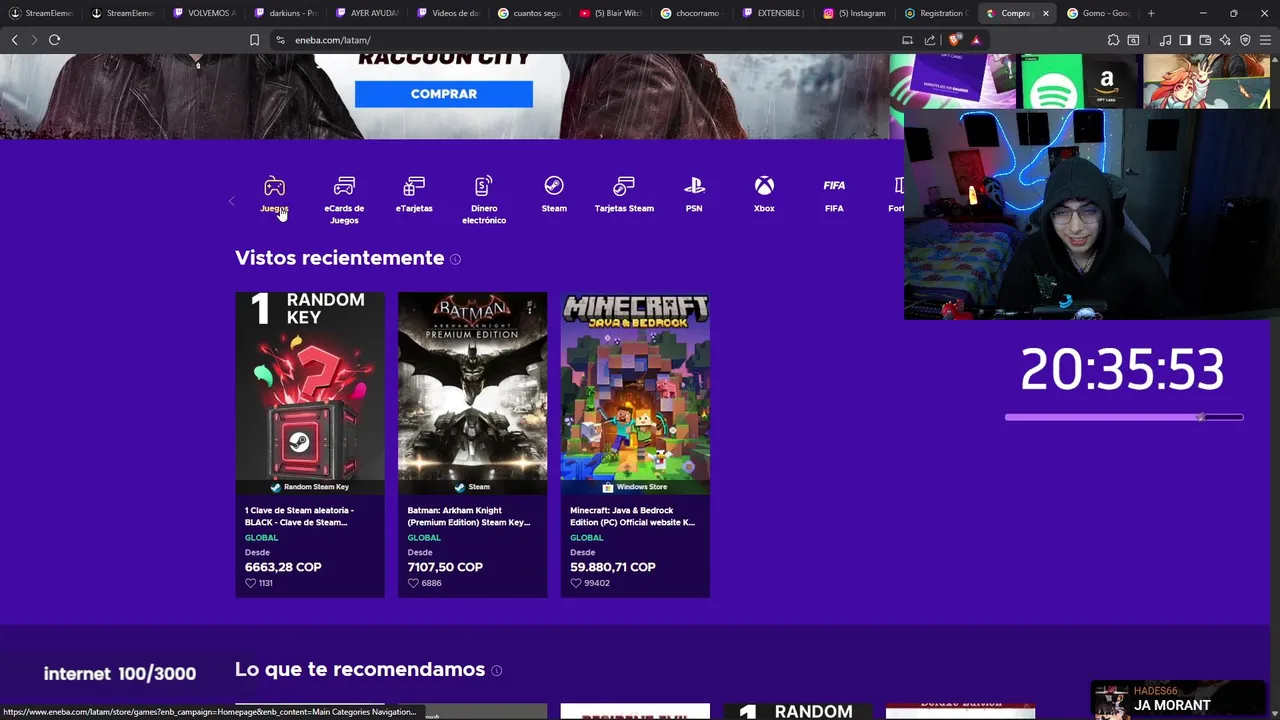1280x720 pixels.
Task: Switch to the Instagram tab
Action: pyautogui.click(x=854, y=13)
